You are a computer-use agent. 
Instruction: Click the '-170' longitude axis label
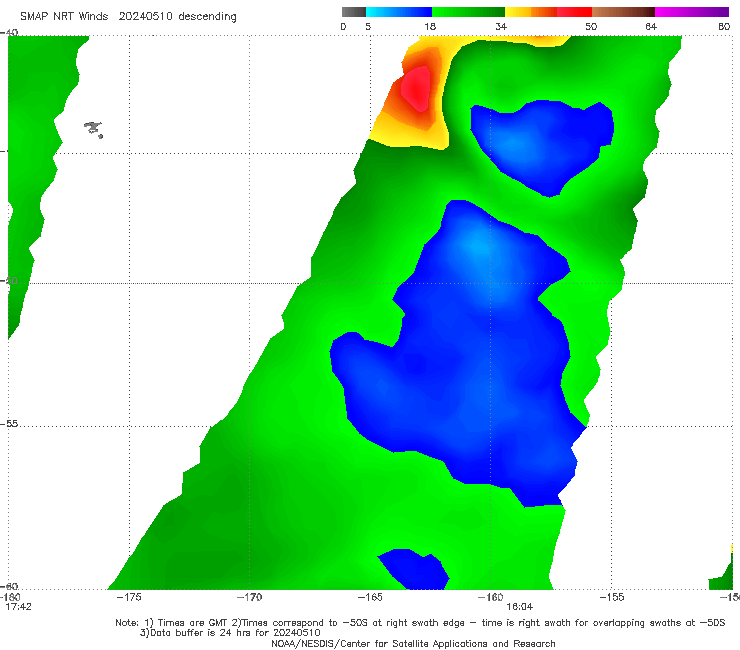249,597
